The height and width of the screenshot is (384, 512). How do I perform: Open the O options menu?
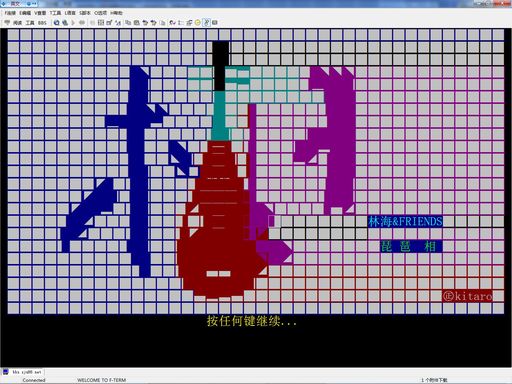pyautogui.click(x=100, y=13)
